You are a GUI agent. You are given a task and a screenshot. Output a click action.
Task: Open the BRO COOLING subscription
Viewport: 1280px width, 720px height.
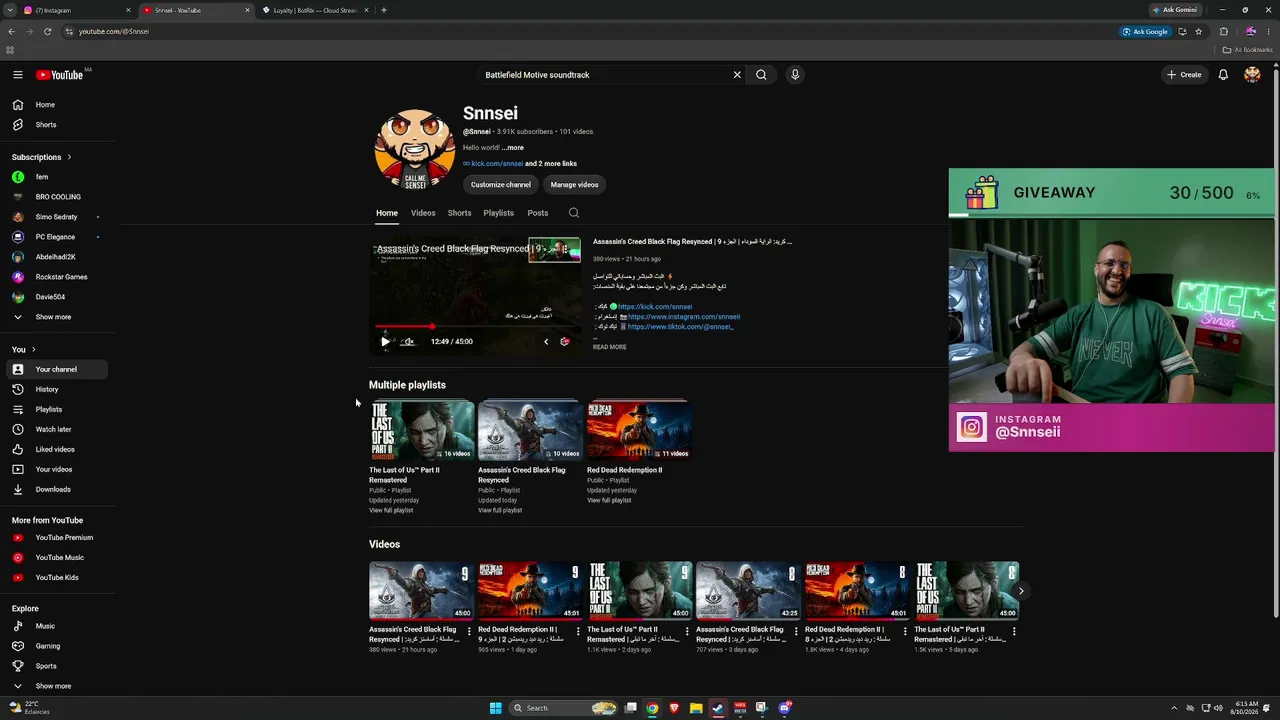tap(57, 197)
